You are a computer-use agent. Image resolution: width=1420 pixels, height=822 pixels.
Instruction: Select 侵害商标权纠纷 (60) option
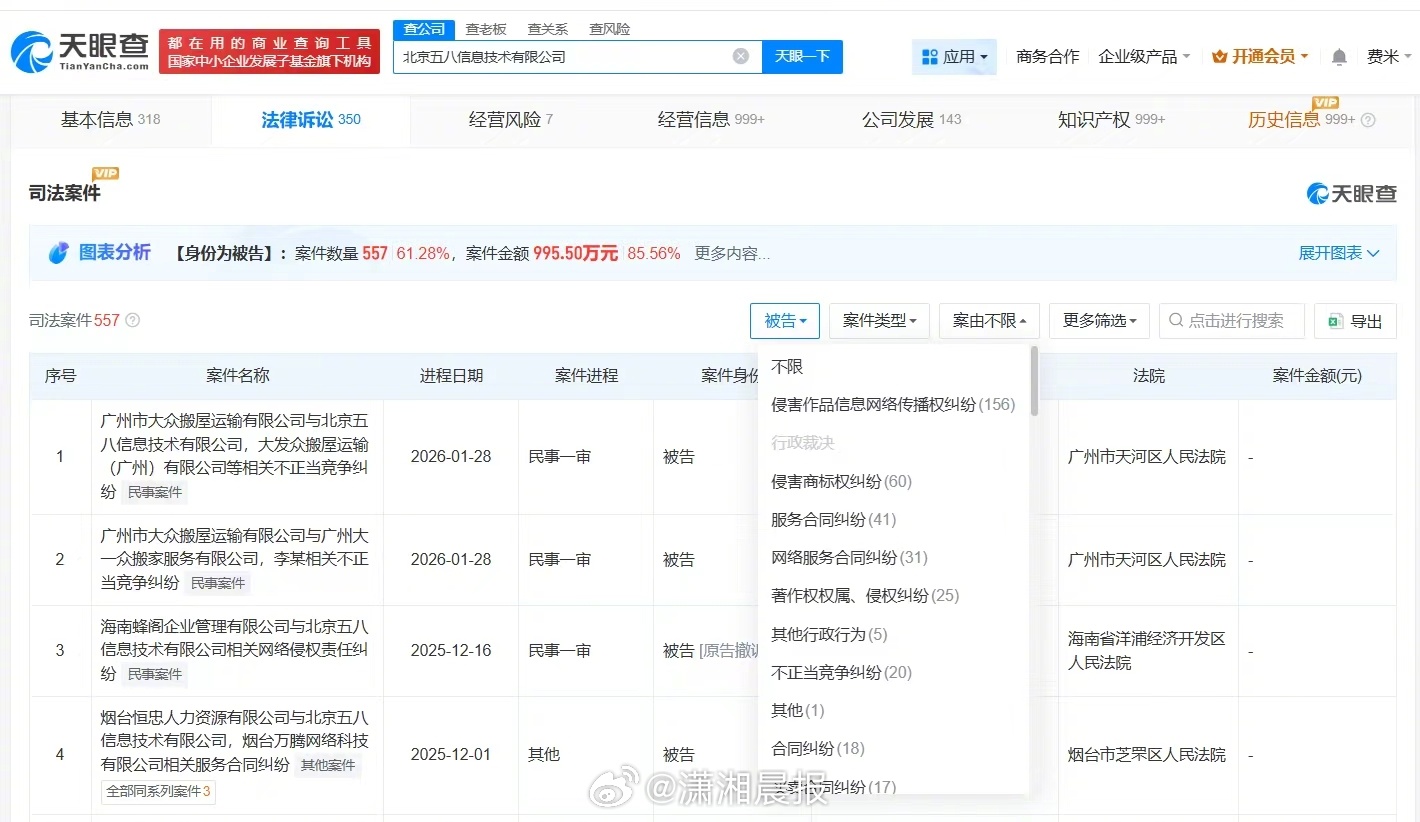coord(841,482)
